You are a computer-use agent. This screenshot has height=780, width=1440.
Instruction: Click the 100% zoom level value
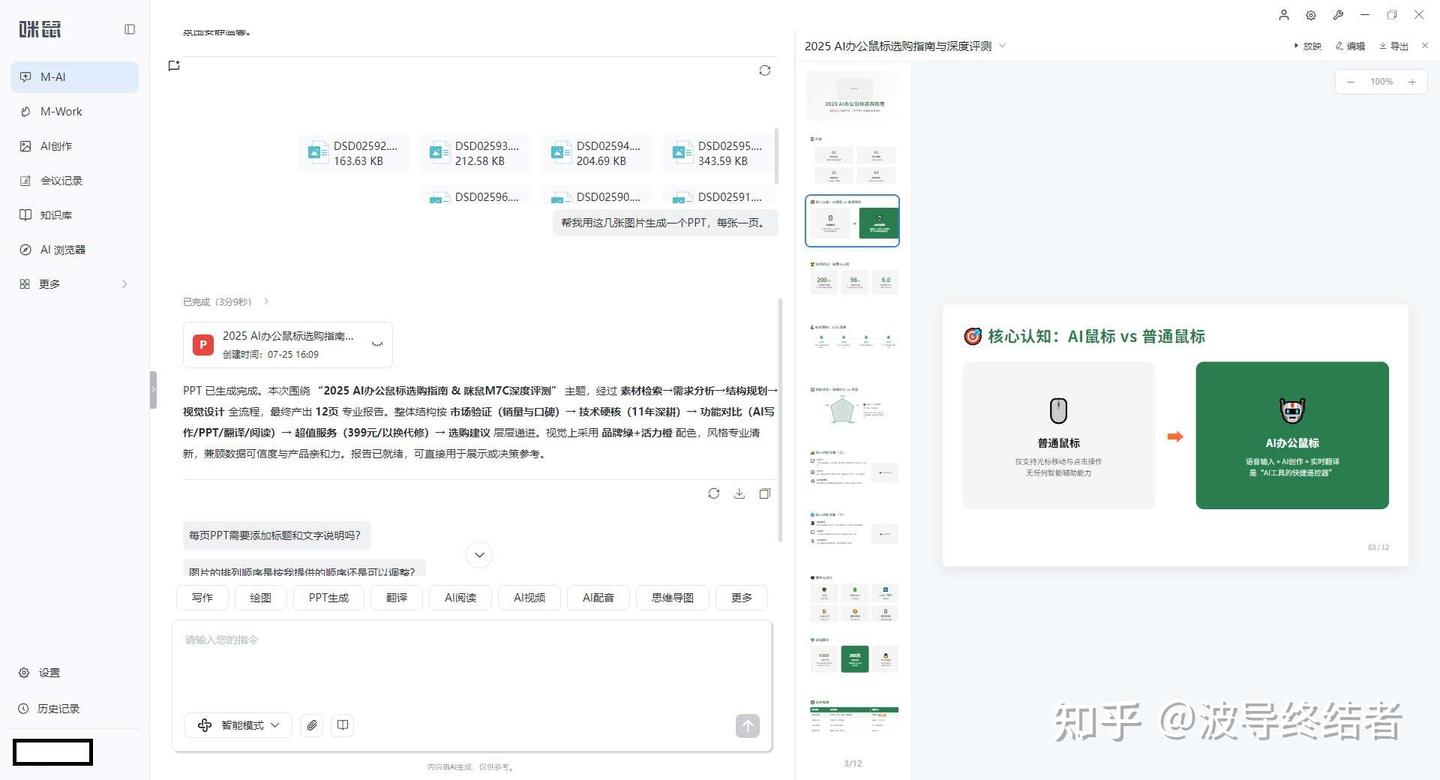point(1381,82)
